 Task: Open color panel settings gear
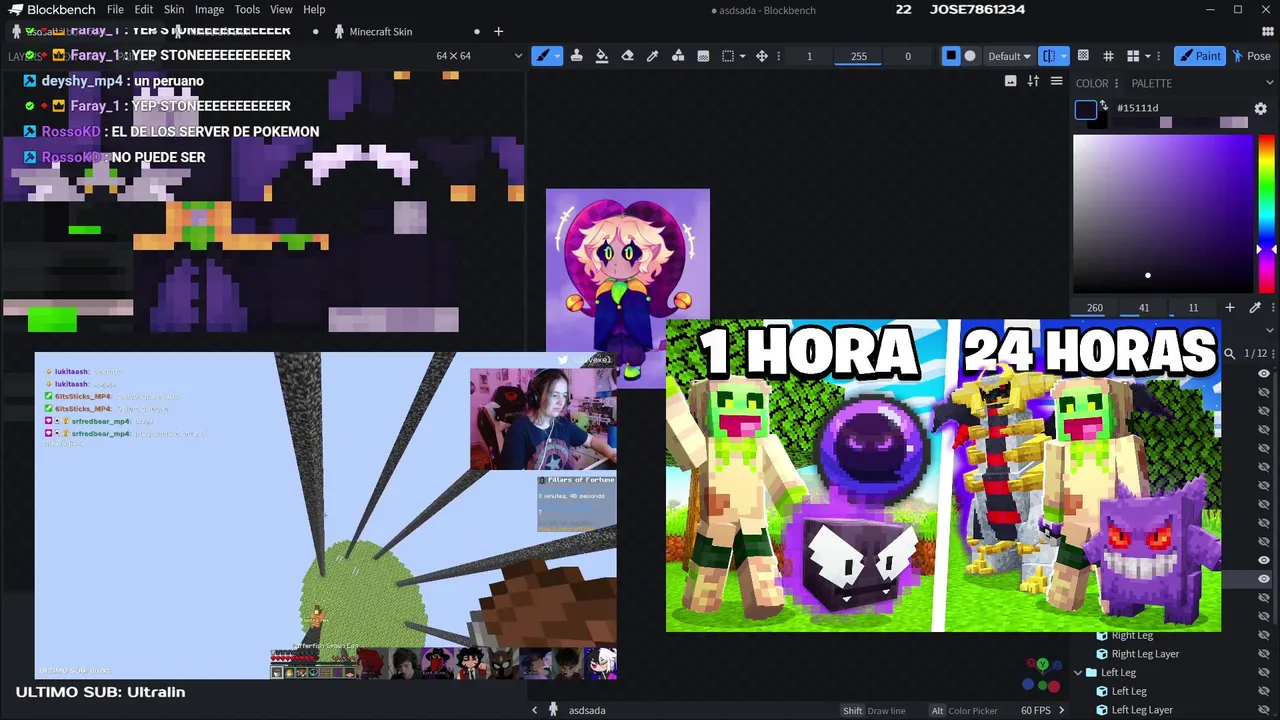(x=1261, y=108)
